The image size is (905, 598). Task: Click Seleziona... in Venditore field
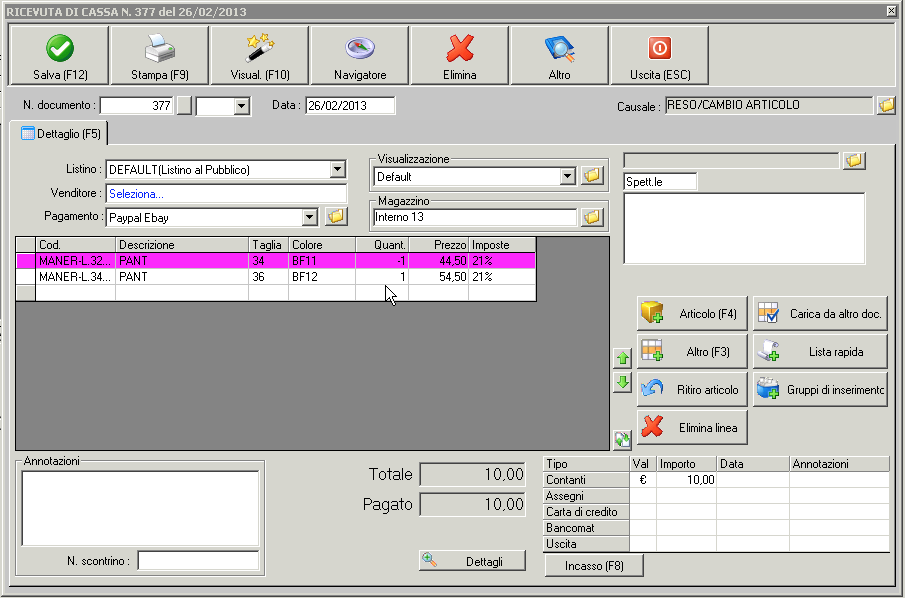136,194
